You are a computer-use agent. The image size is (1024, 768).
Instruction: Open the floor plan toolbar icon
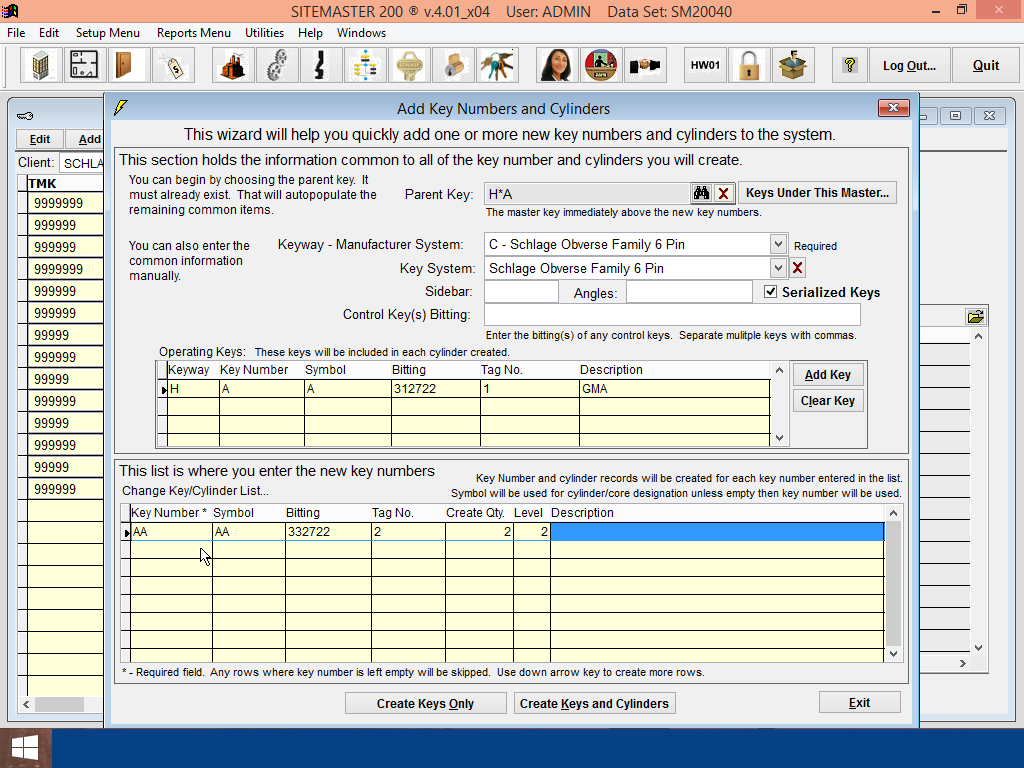[x=85, y=65]
